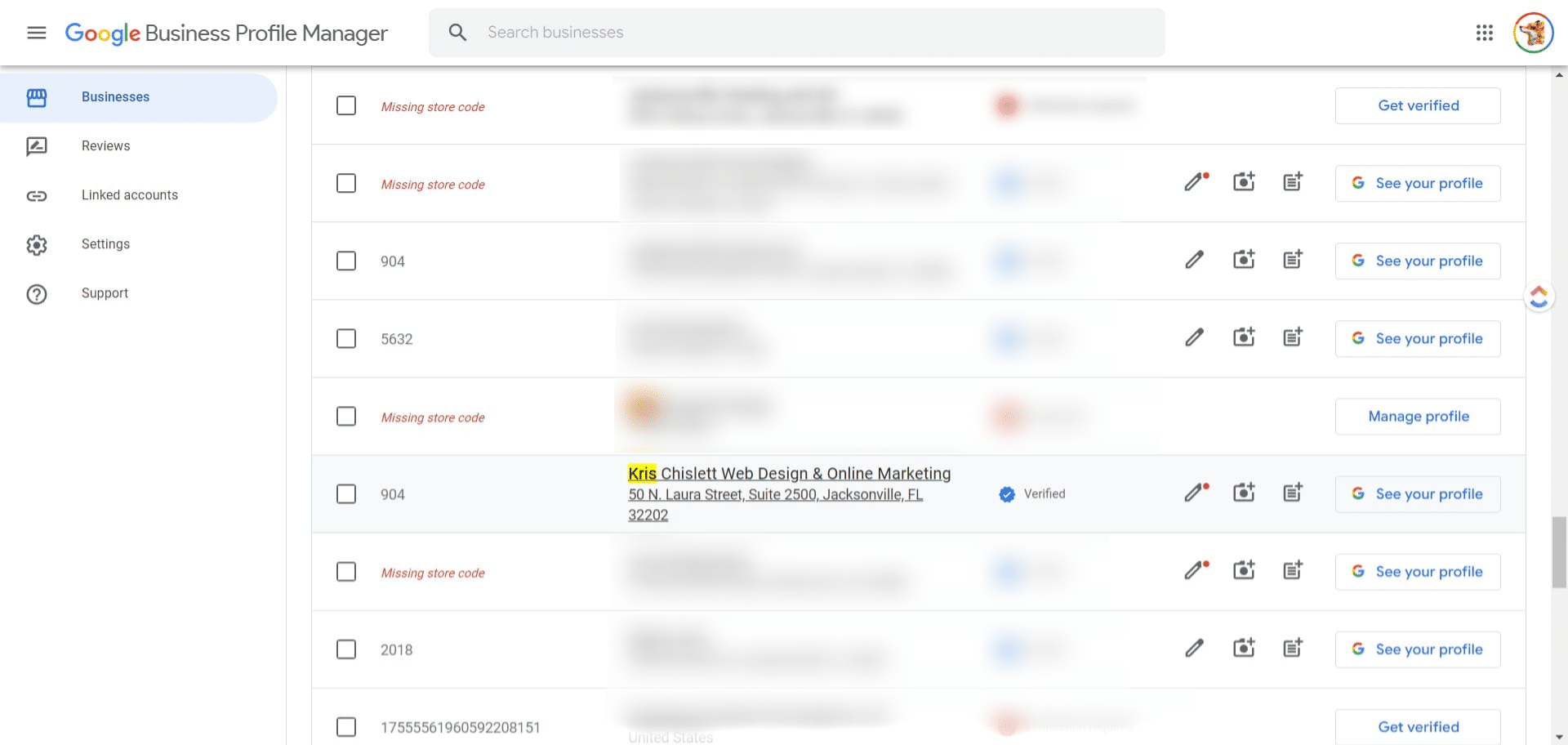This screenshot has width=1568, height=745.
Task: Open Kris Chislett Web Design & Online Marketing
Action: click(789, 474)
